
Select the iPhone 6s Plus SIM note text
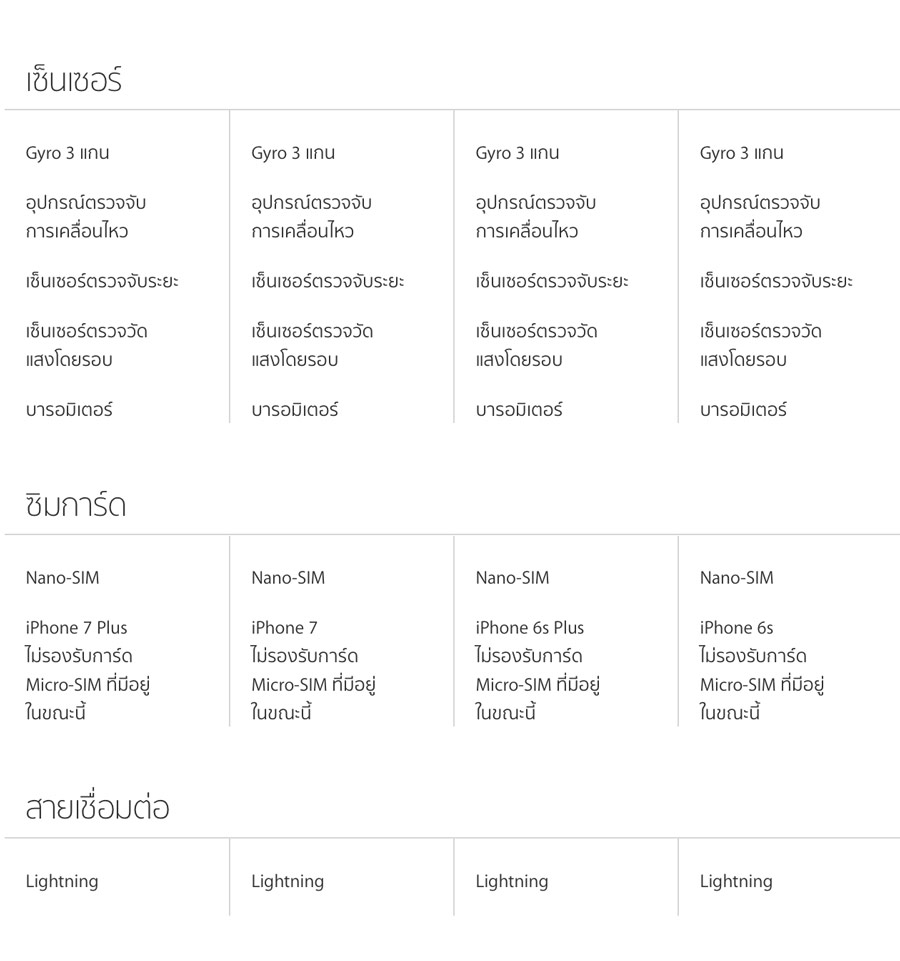point(537,670)
